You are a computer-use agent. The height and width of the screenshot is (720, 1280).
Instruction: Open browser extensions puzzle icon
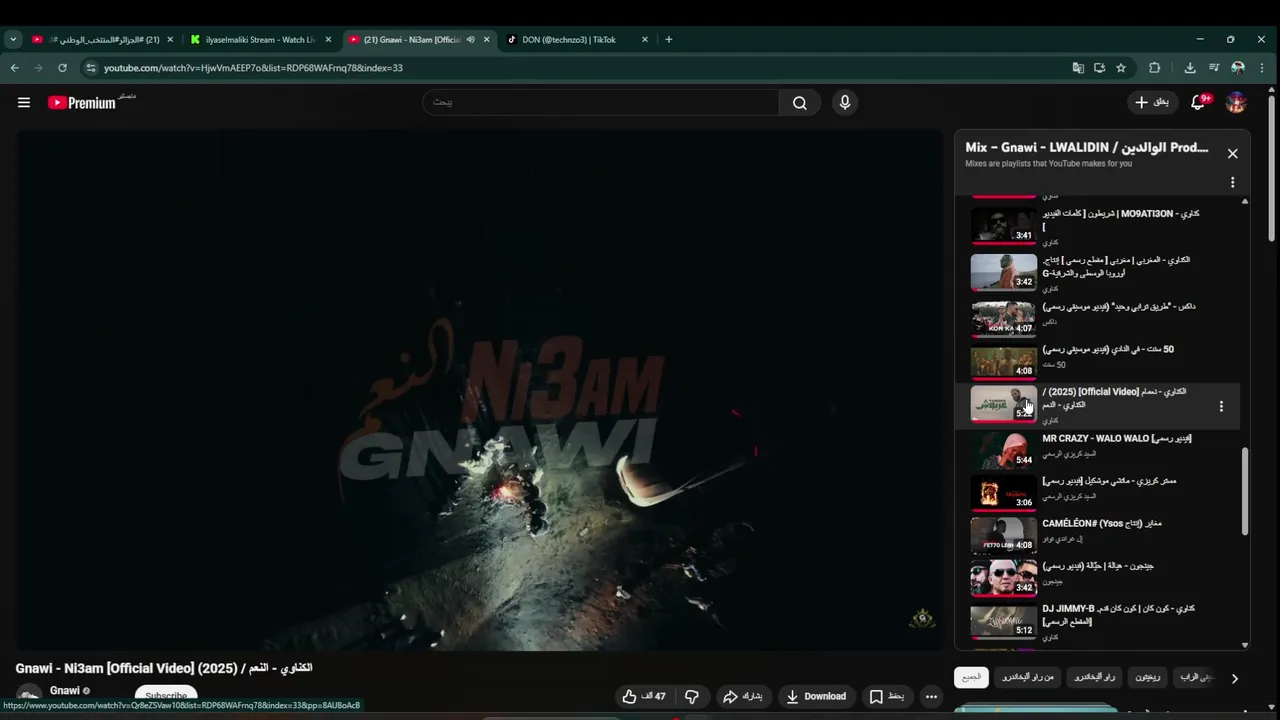point(1154,68)
